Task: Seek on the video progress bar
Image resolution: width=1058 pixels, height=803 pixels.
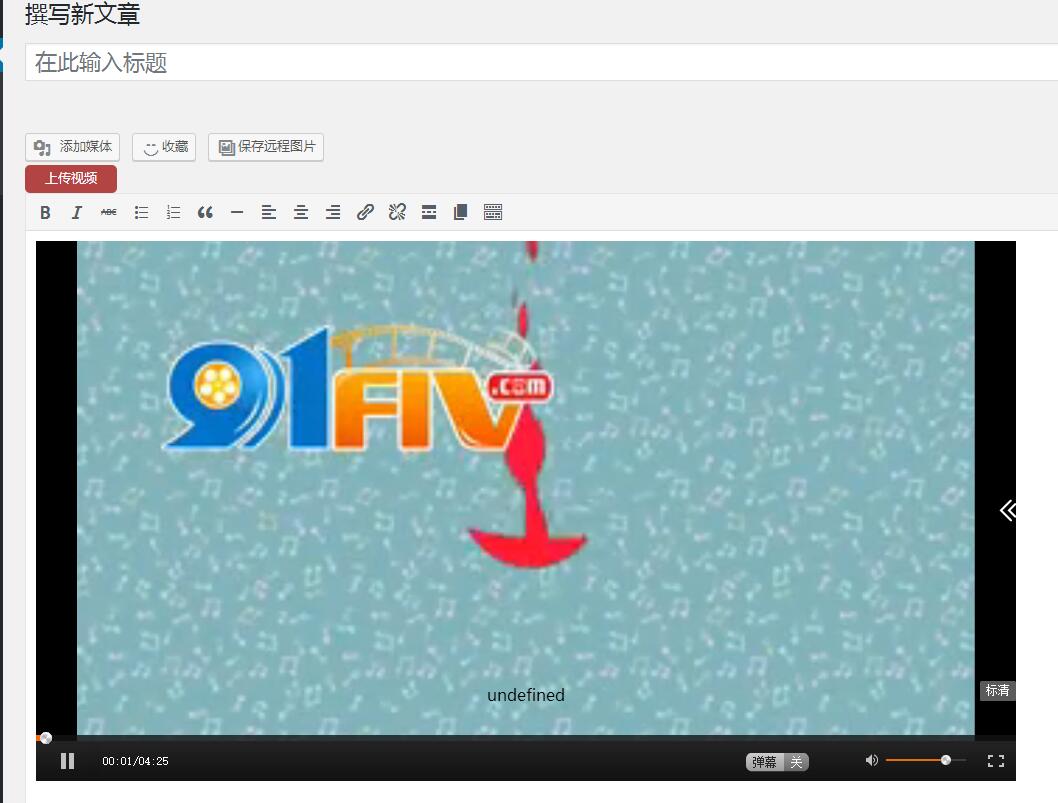Action: point(526,738)
